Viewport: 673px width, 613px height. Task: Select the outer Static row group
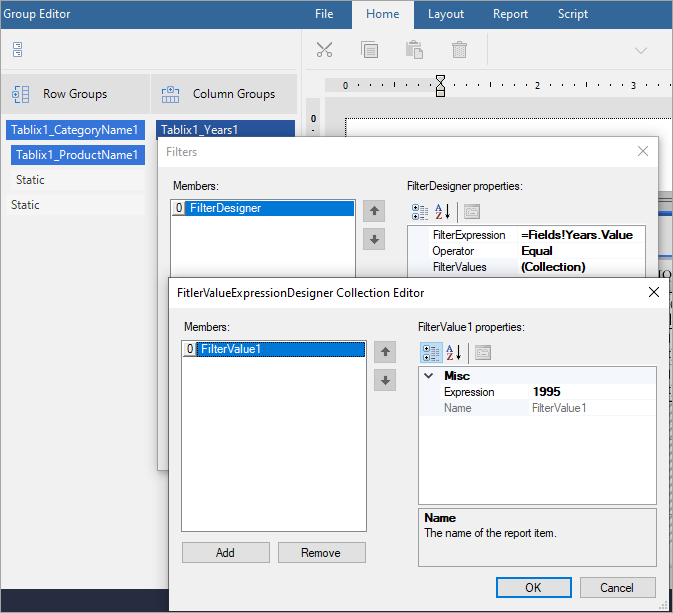point(76,204)
